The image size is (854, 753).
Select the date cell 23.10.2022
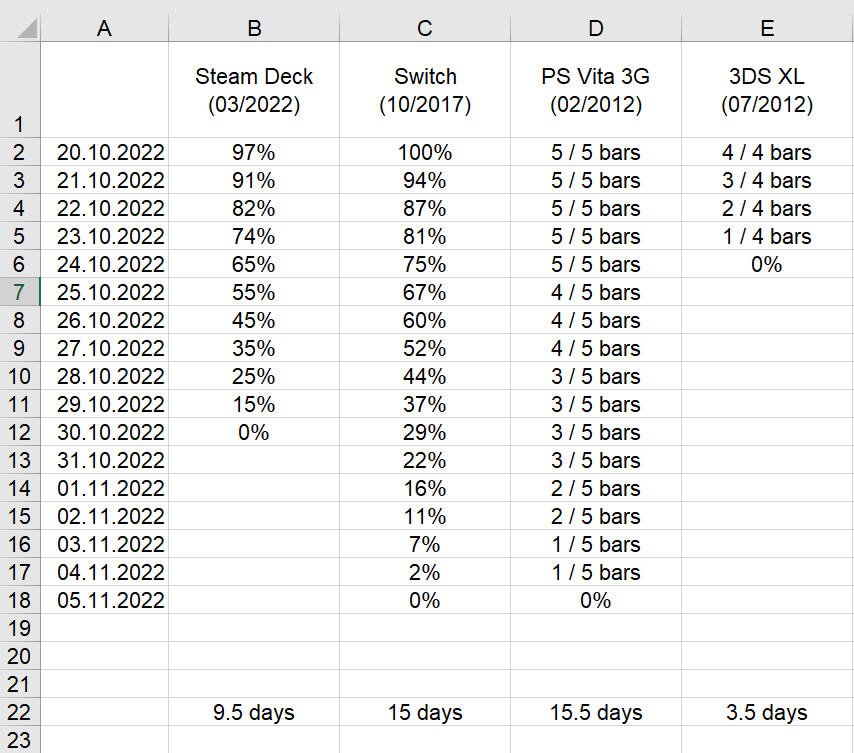pyautogui.click(x=105, y=236)
